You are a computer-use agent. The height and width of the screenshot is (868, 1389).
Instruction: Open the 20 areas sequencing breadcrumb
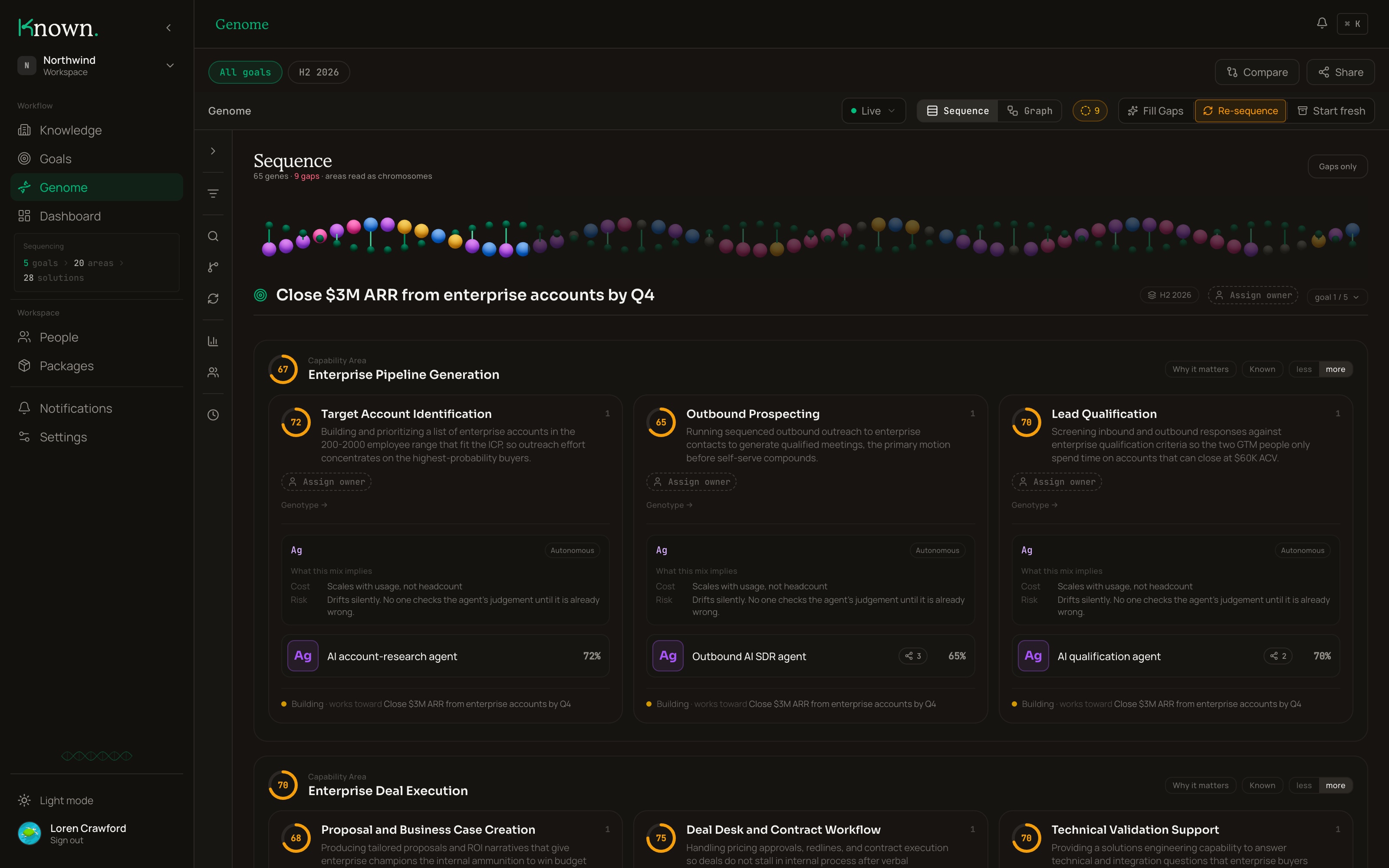(94, 263)
